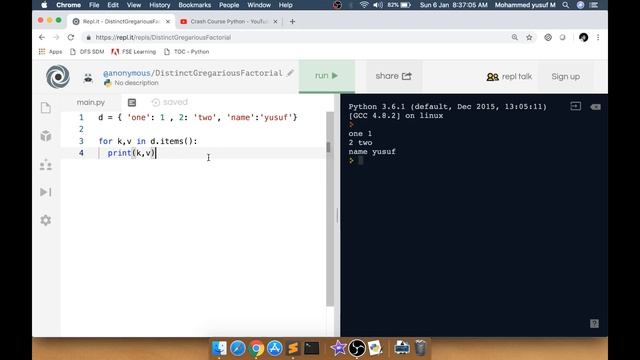Click the Wi-Fi status icon
This screenshot has height=360, width=640.
(x=364, y=5)
